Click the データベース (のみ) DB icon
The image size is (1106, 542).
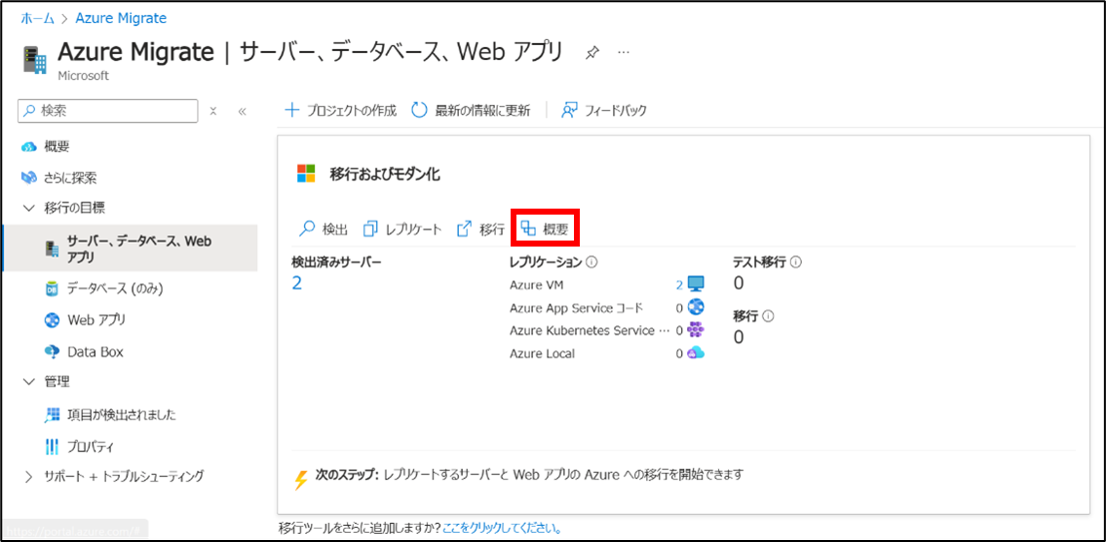[51, 289]
